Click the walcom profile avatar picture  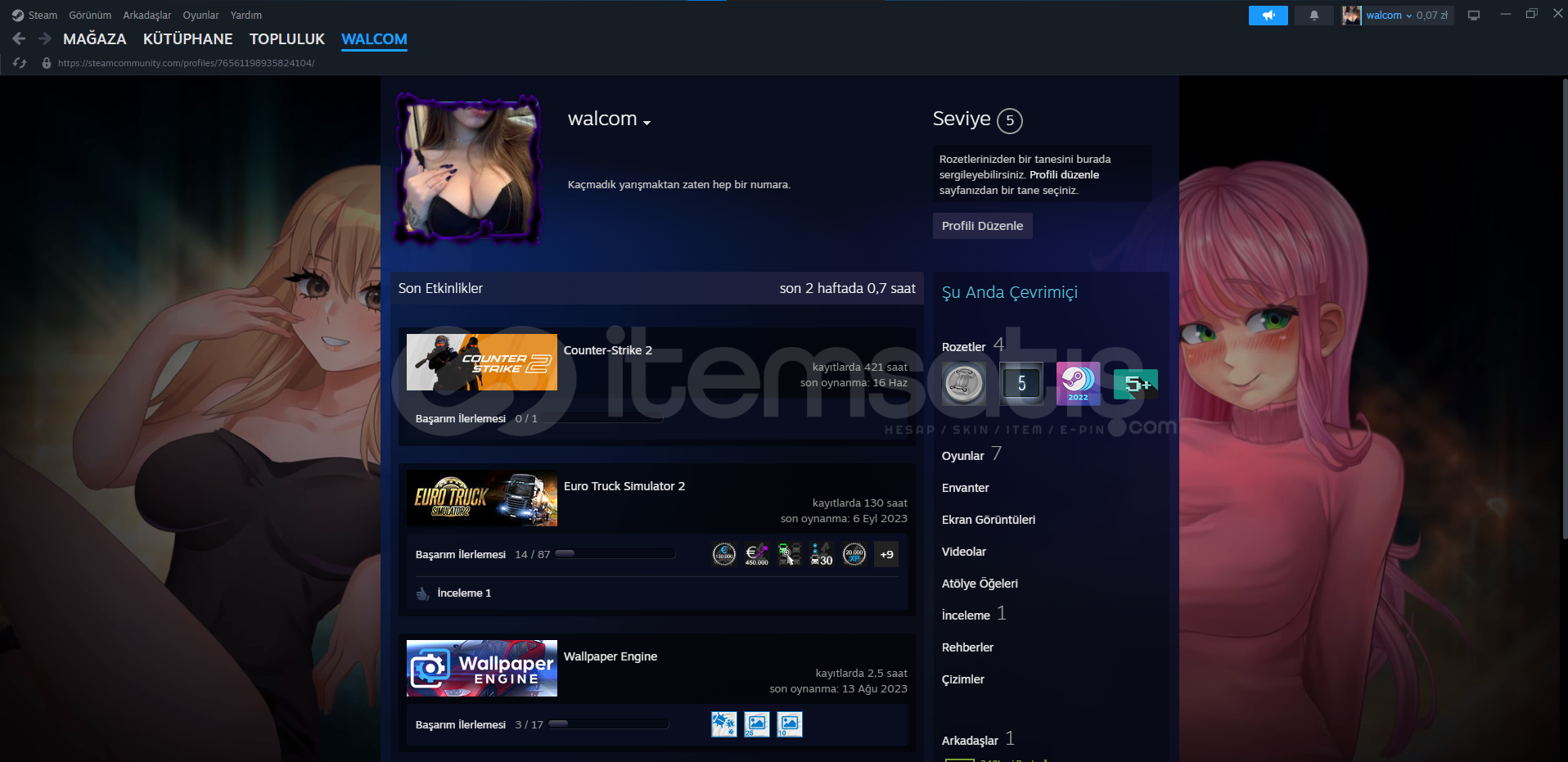coord(468,169)
